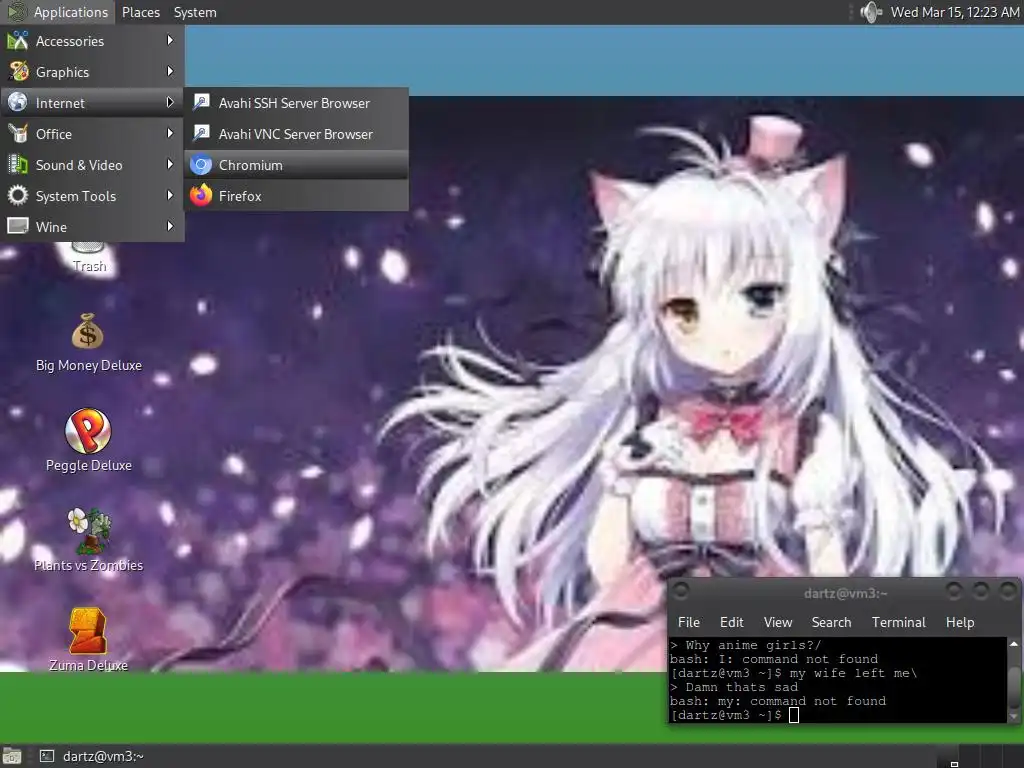Click the Internet globe icon
Screen dimensions: 1024x768
pyautogui.click(x=18, y=103)
